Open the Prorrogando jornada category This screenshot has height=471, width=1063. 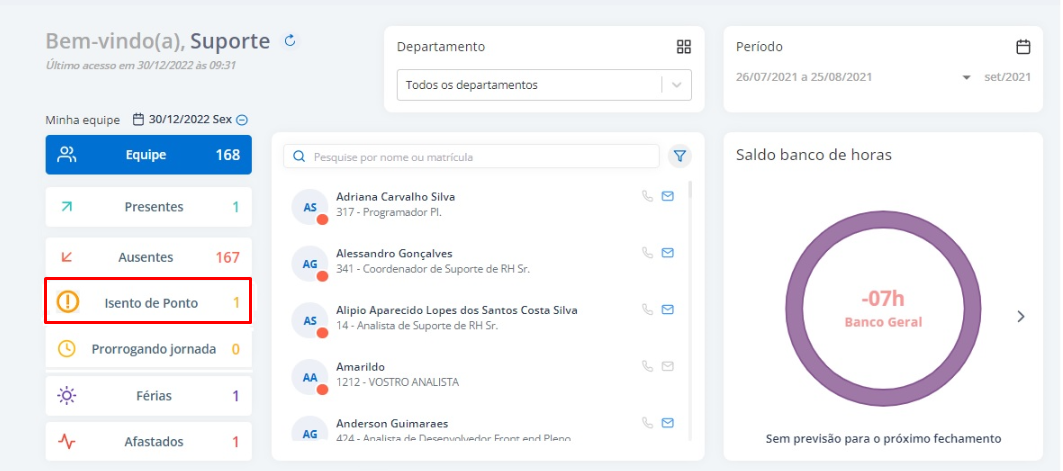(148, 349)
